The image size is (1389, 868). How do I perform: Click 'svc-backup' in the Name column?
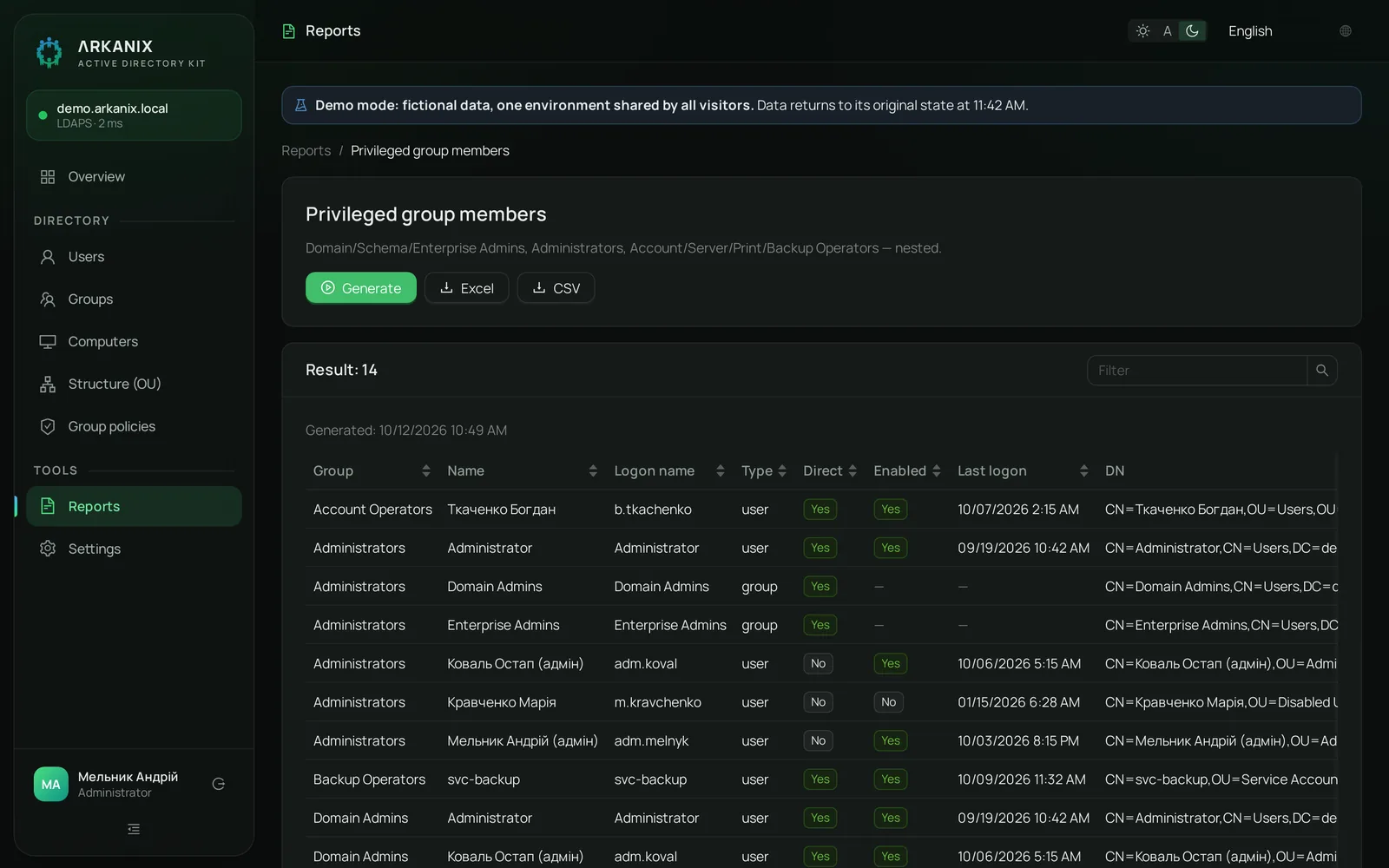tap(484, 779)
